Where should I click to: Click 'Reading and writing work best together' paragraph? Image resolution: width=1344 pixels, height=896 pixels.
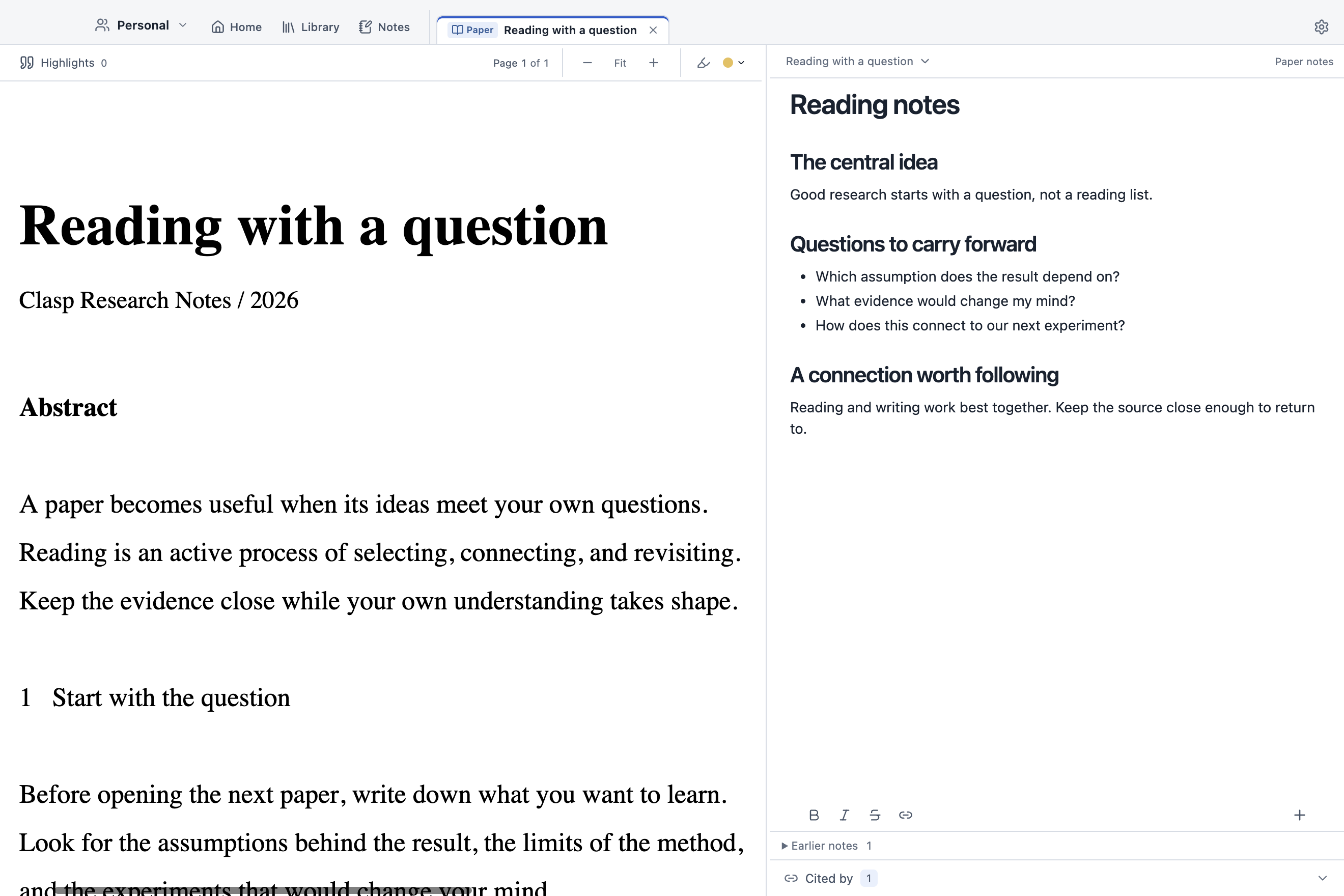coord(1052,418)
